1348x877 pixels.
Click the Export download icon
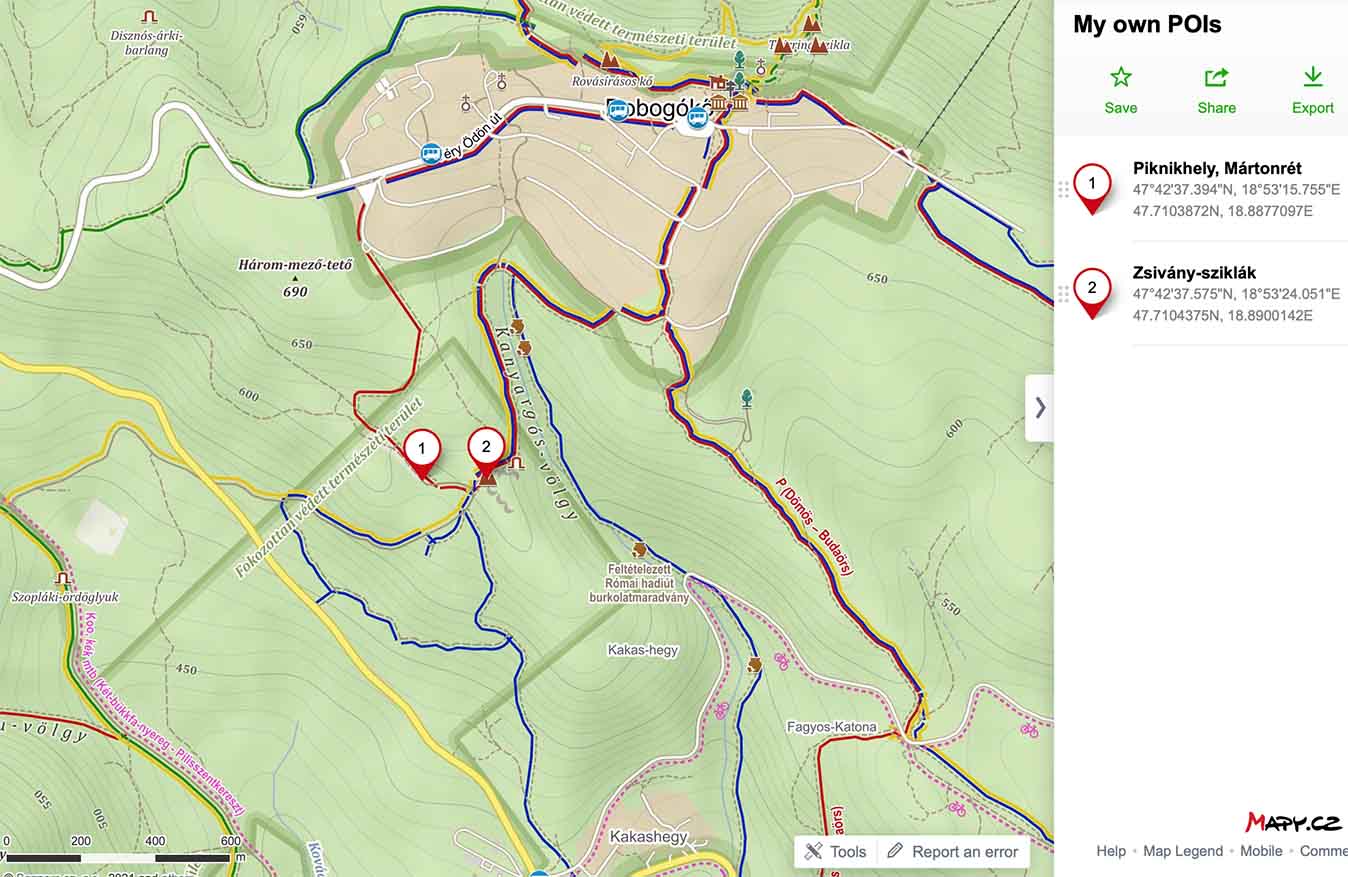(x=1312, y=77)
